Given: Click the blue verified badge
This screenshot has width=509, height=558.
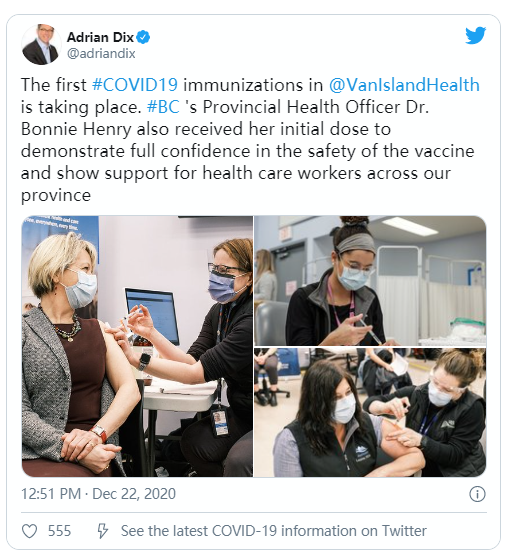Looking at the screenshot, I should click(x=143, y=37).
